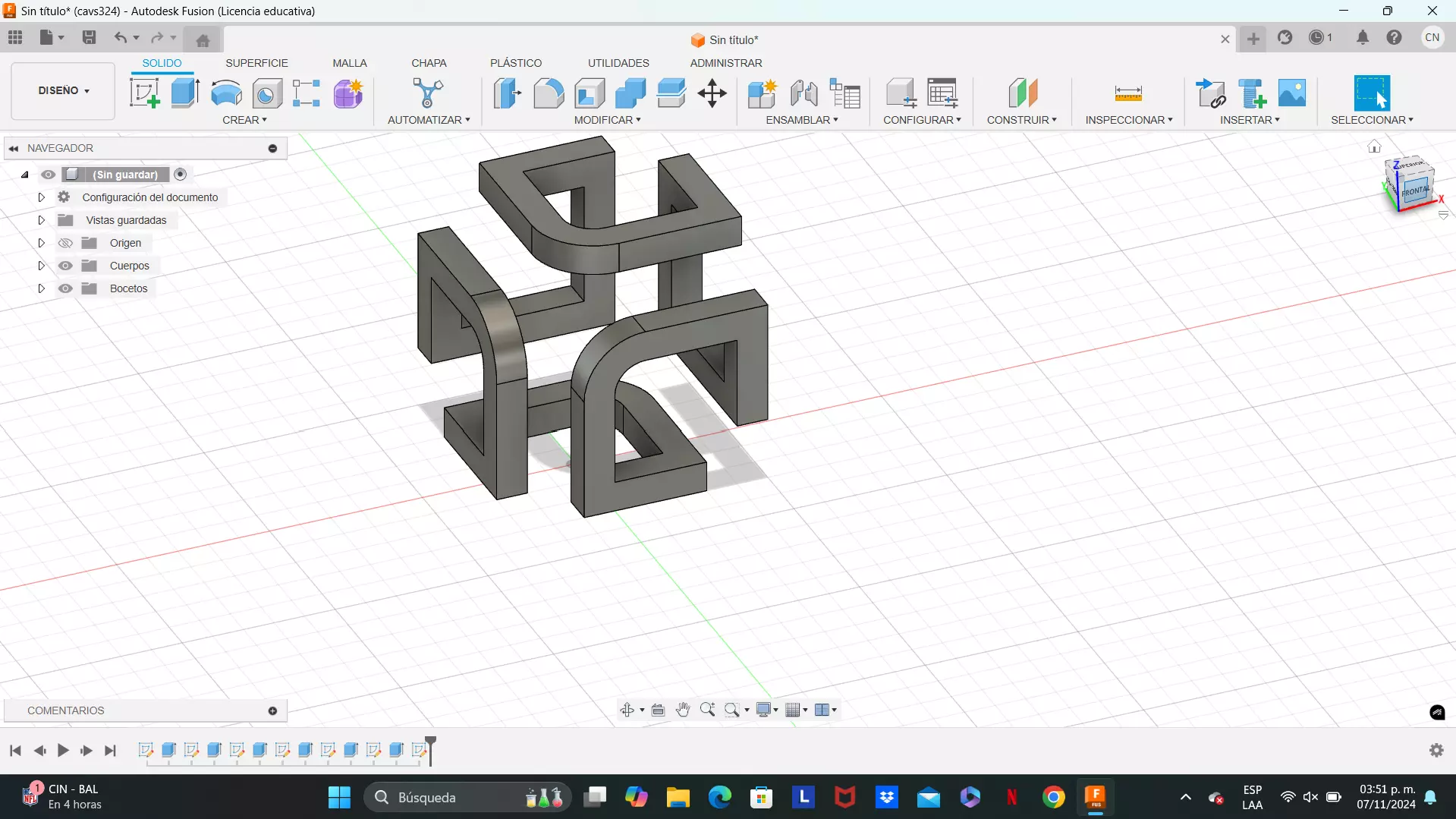Open Google Chrome from the taskbar
The height and width of the screenshot is (819, 1456).
pyautogui.click(x=1053, y=797)
